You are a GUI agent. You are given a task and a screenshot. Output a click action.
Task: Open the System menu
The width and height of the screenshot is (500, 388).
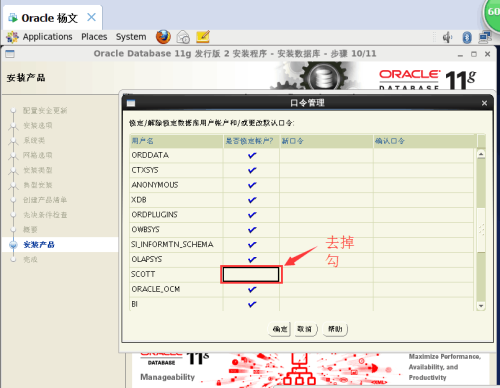131,37
